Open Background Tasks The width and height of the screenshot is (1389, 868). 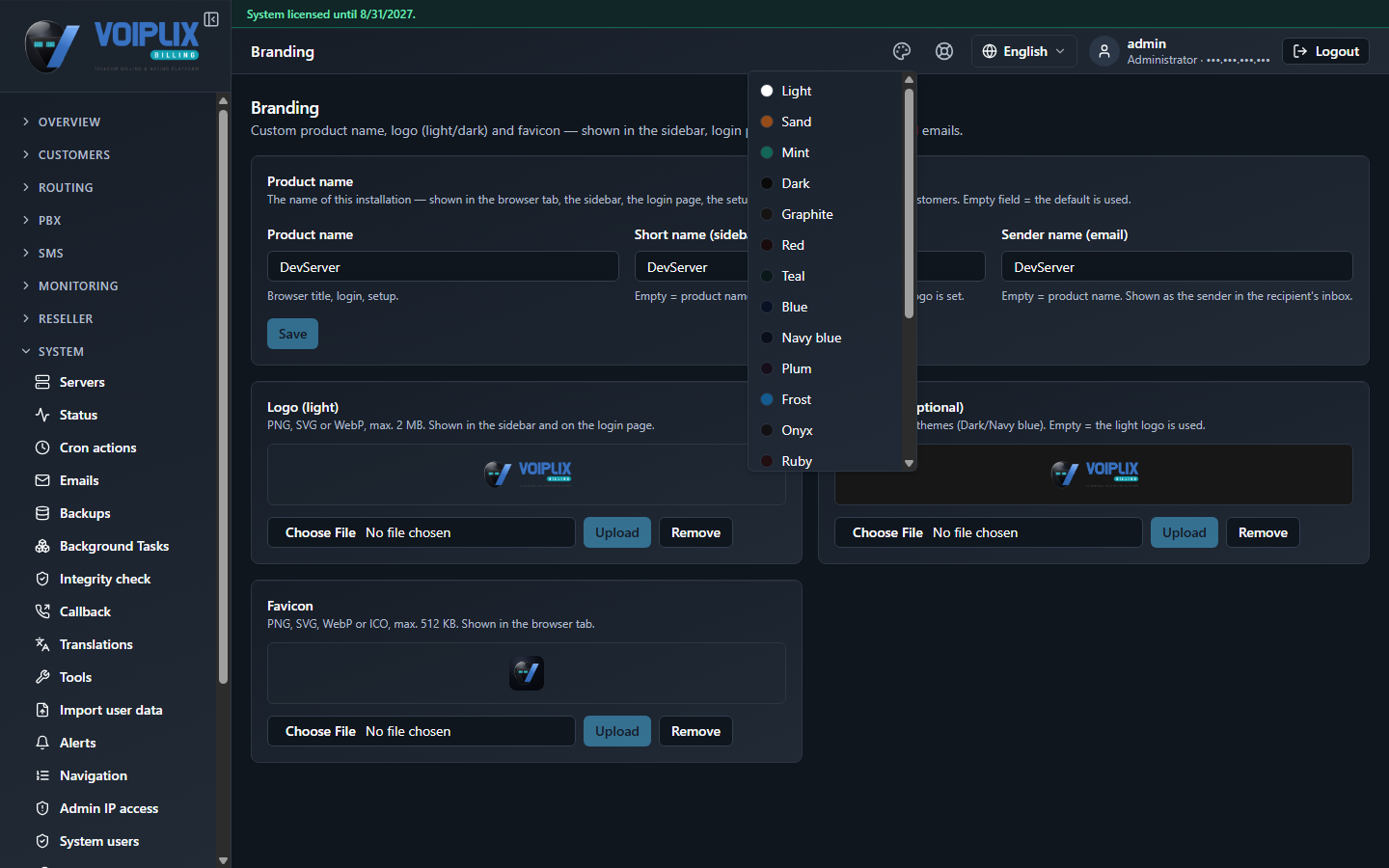coord(114,546)
